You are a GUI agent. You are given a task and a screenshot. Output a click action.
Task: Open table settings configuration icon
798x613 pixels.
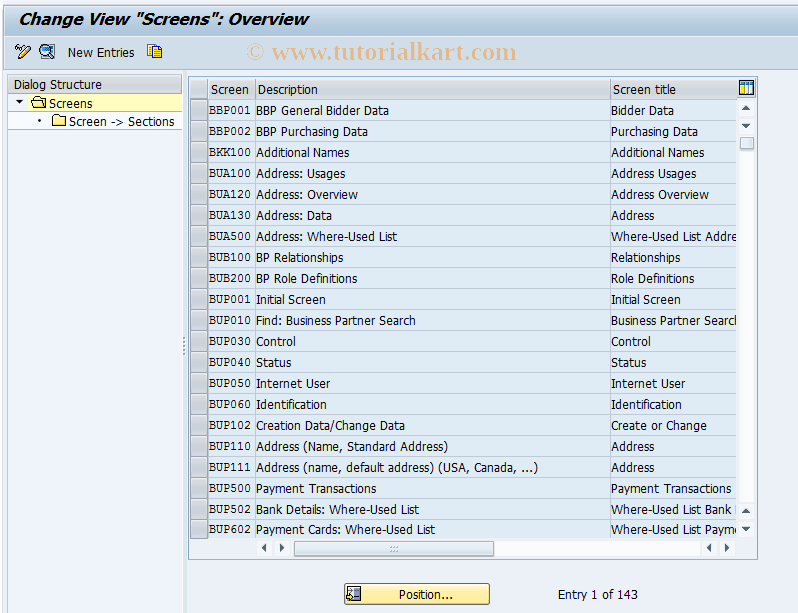(x=746, y=88)
